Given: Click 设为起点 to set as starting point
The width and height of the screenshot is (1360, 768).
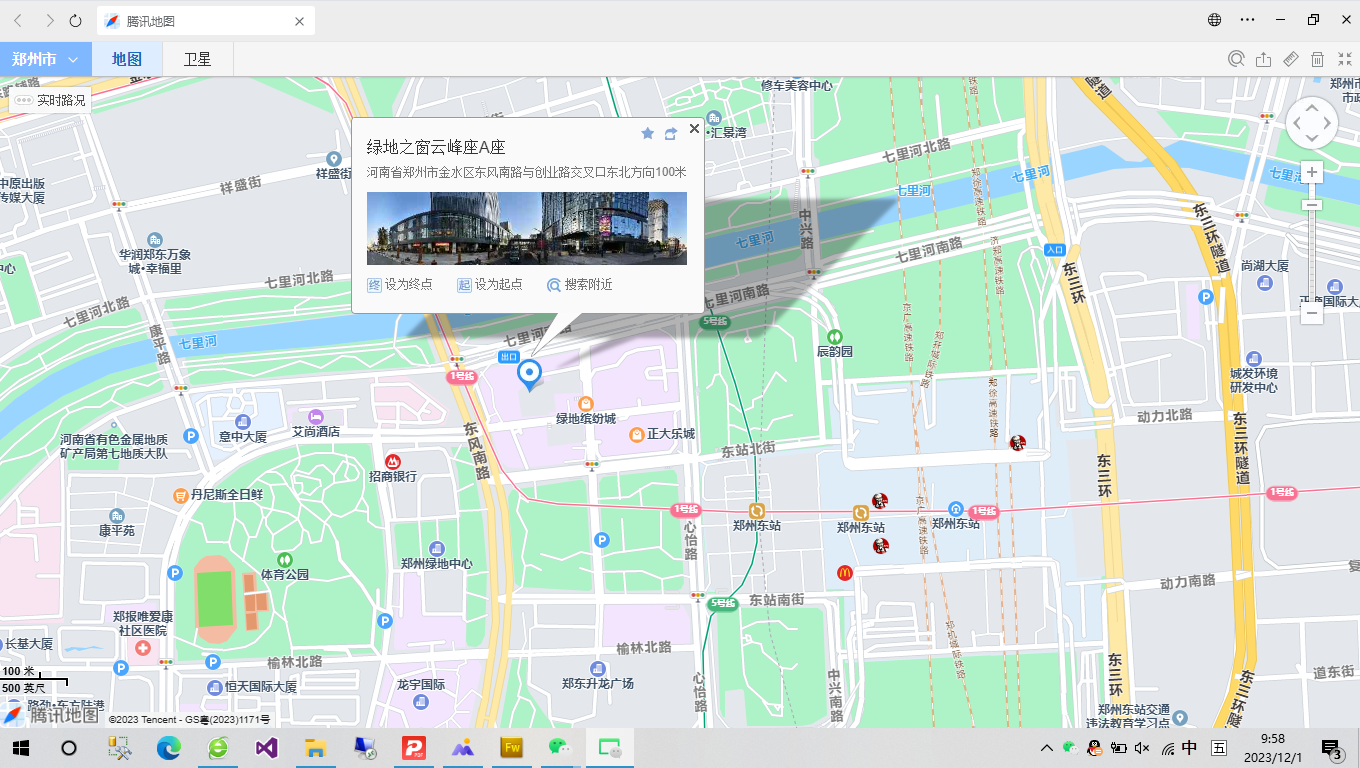Looking at the screenshot, I should (490, 285).
